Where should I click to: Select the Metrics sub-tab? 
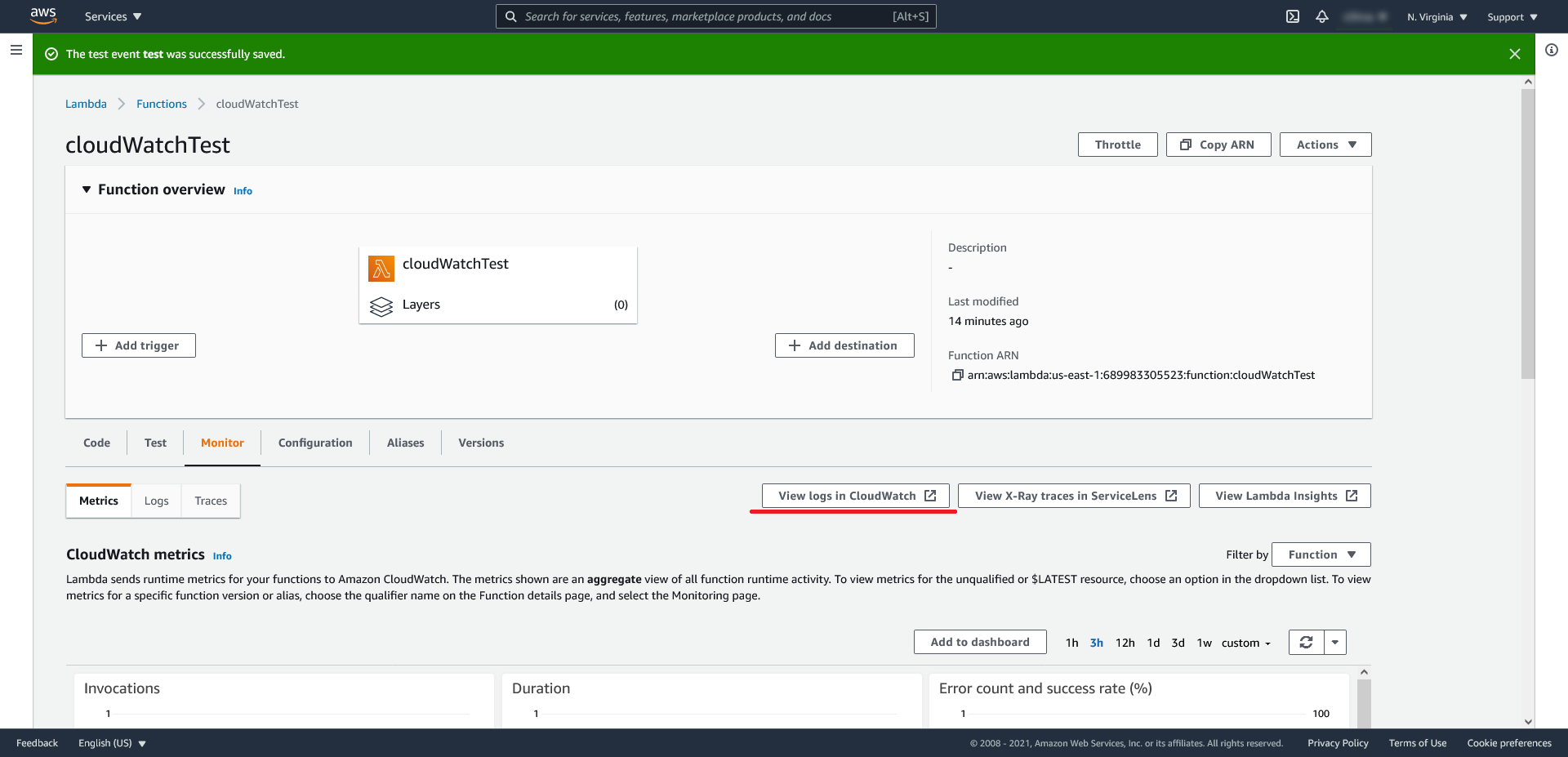pos(99,501)
